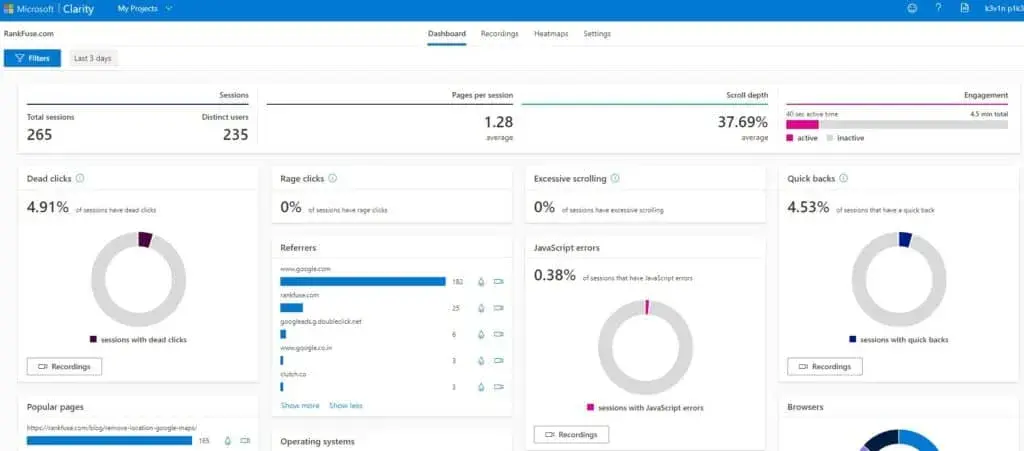Open the user account name in header
This screenshot has height=451, width=1024.
(x=1004, y=8)
